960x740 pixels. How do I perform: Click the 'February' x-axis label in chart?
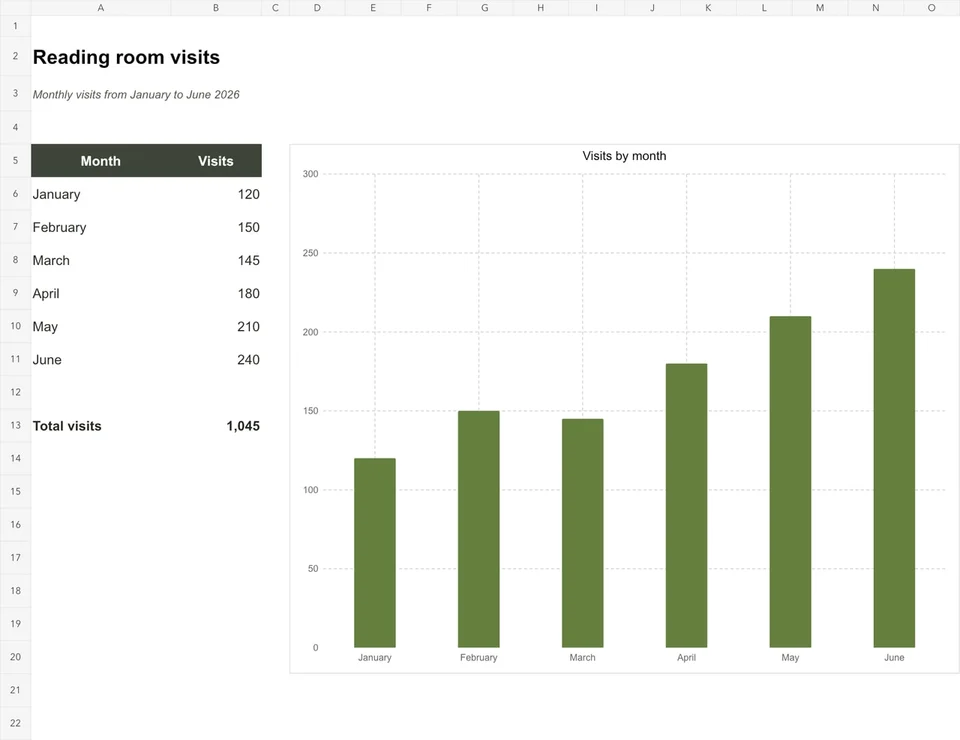coord(479,657)
